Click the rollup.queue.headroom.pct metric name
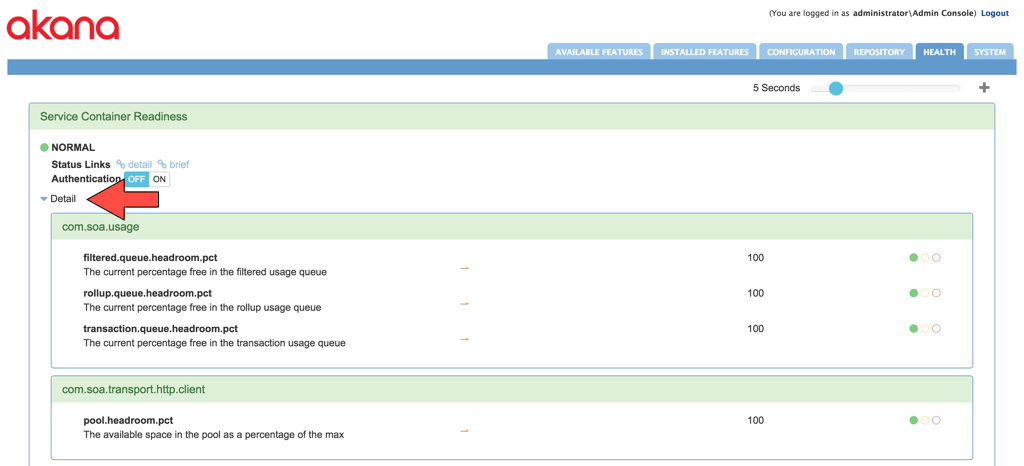Screen dimensions: 1024x466 pos(148,294)
